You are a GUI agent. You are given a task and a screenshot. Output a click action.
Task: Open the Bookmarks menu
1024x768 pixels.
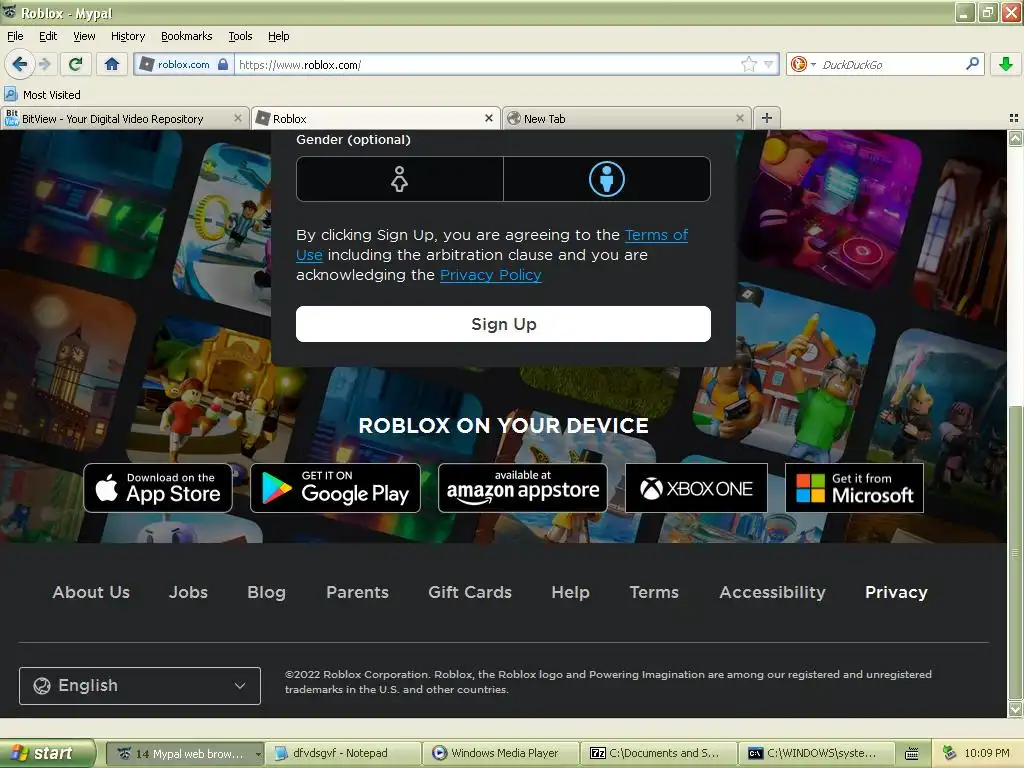coord(186,36)
